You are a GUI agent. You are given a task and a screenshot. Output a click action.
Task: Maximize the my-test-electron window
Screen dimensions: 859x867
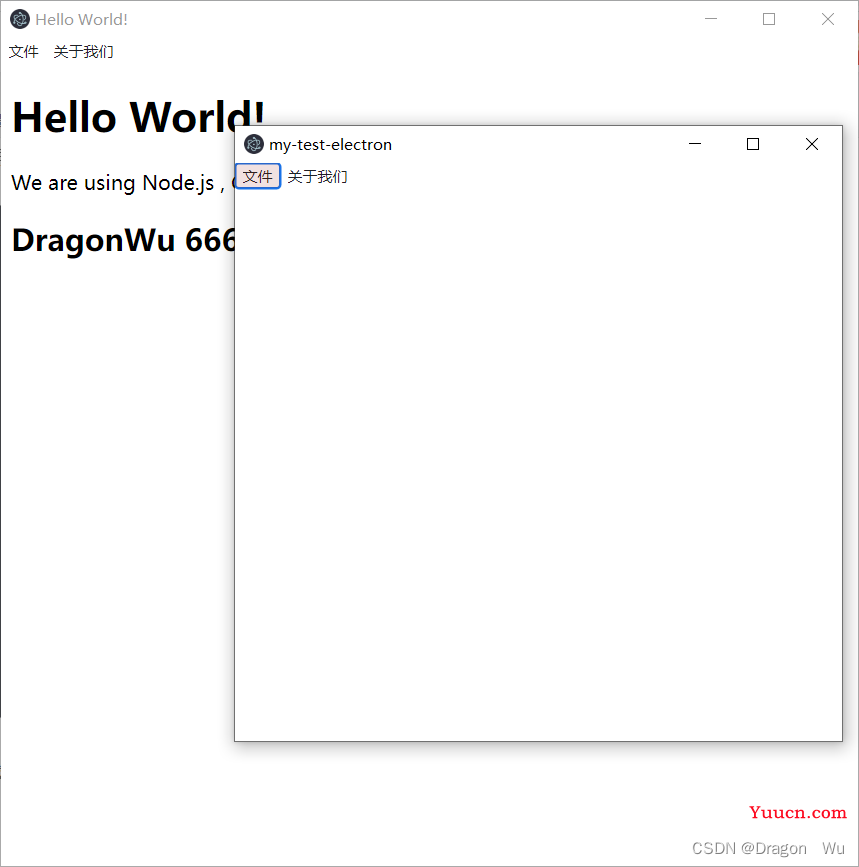(x=753, y=144)
